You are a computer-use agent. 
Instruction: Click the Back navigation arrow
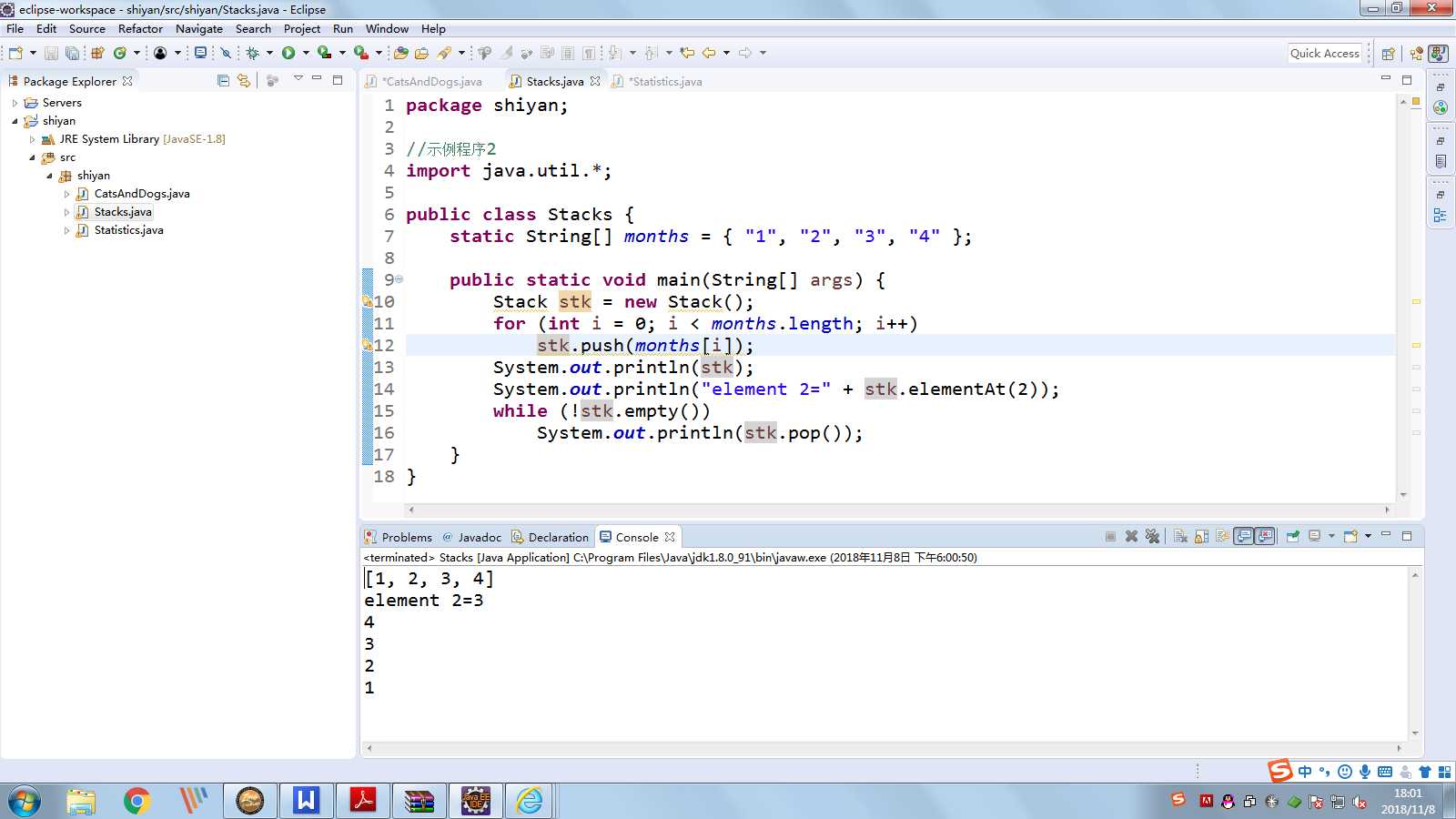click(709, 53)
